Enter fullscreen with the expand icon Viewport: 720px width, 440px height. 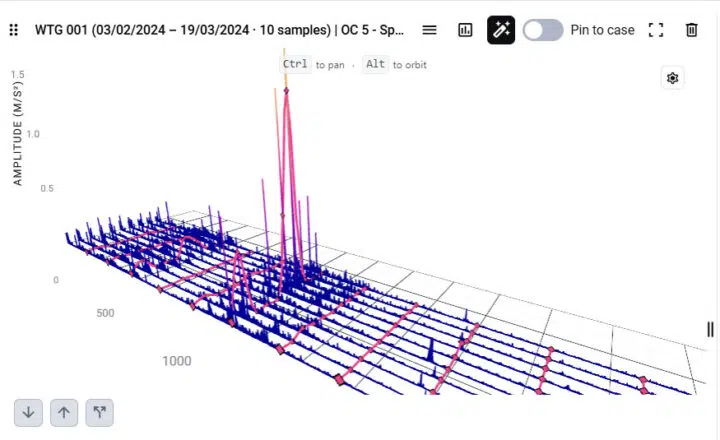656,30
